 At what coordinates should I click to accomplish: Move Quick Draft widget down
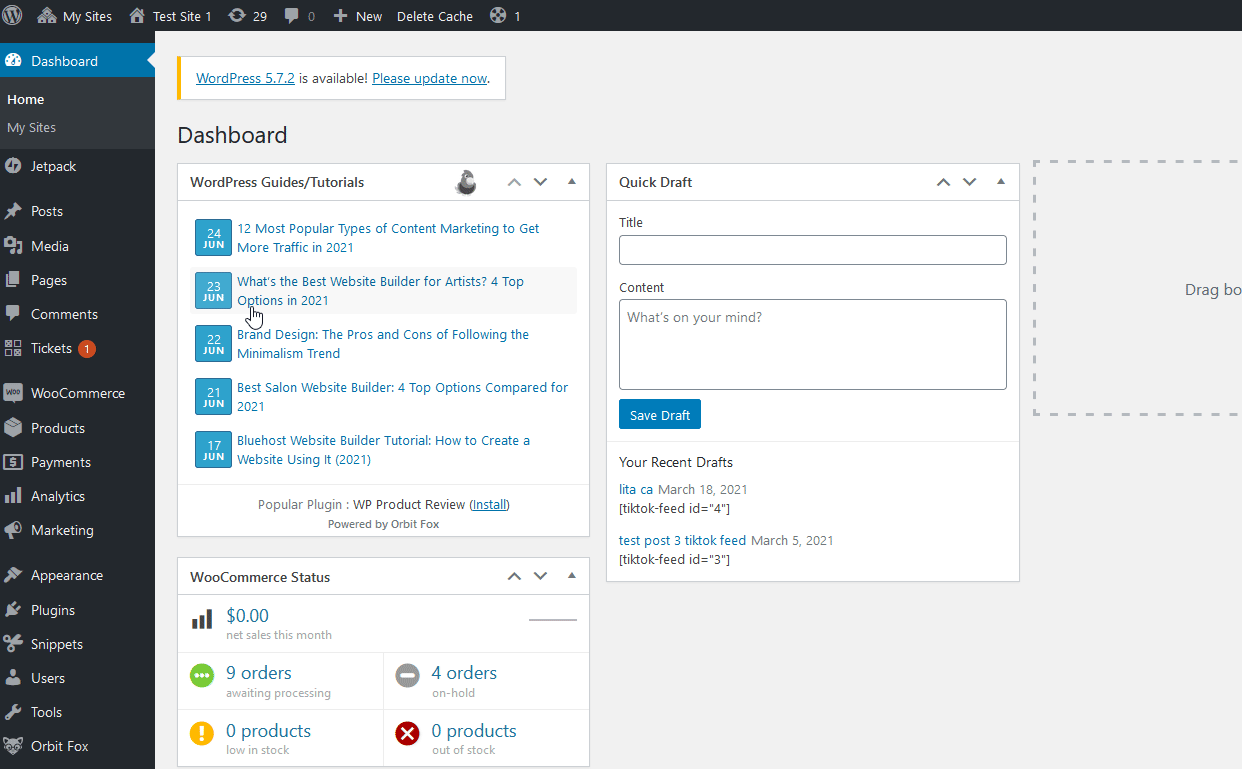click(x=969, y=182)
